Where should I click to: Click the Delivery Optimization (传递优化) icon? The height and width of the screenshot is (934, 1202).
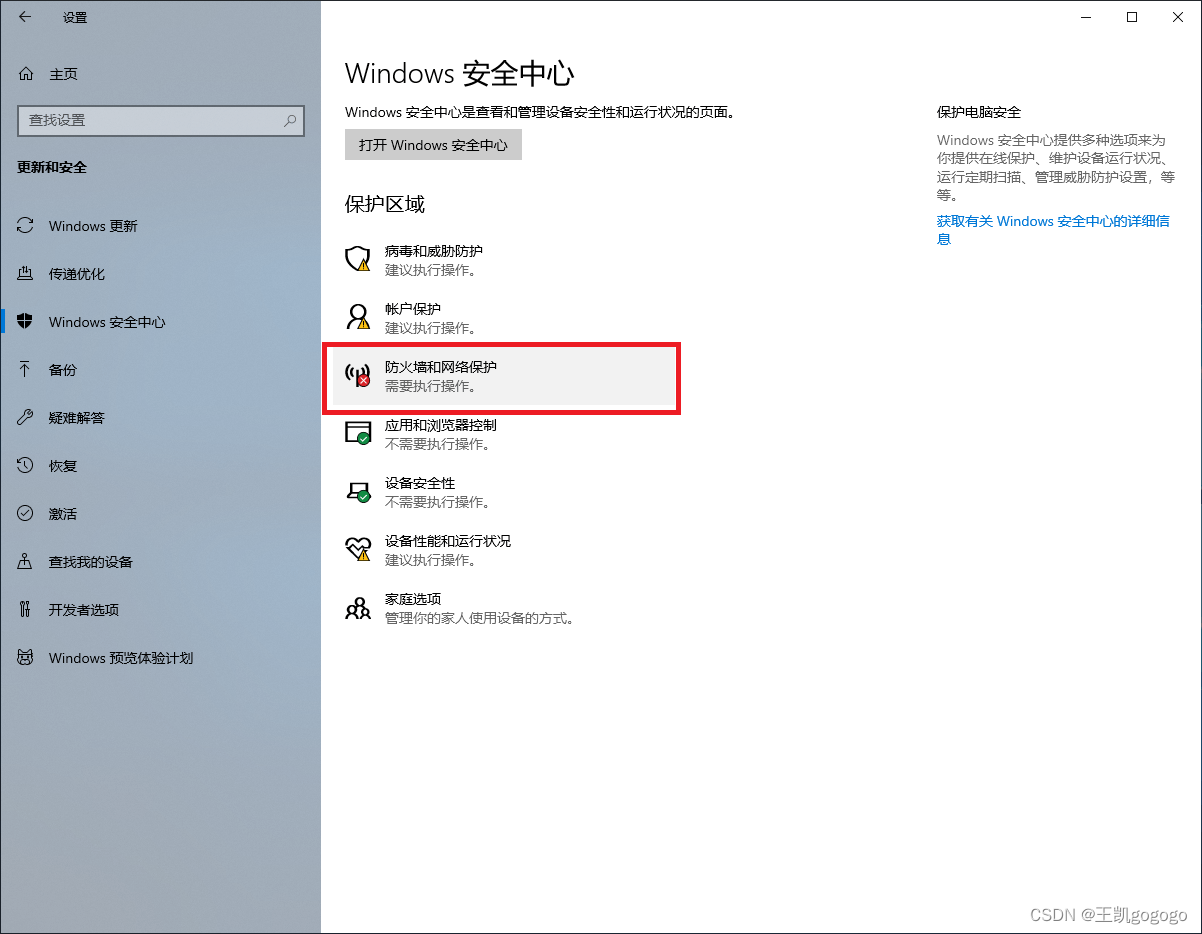26,274
